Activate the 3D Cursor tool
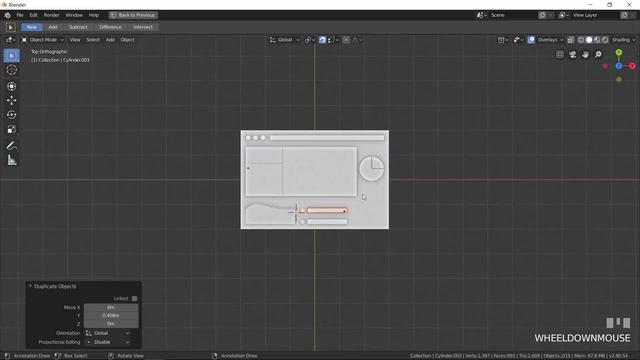This screenshot has height=360, width=640. (x=11, y=70)
